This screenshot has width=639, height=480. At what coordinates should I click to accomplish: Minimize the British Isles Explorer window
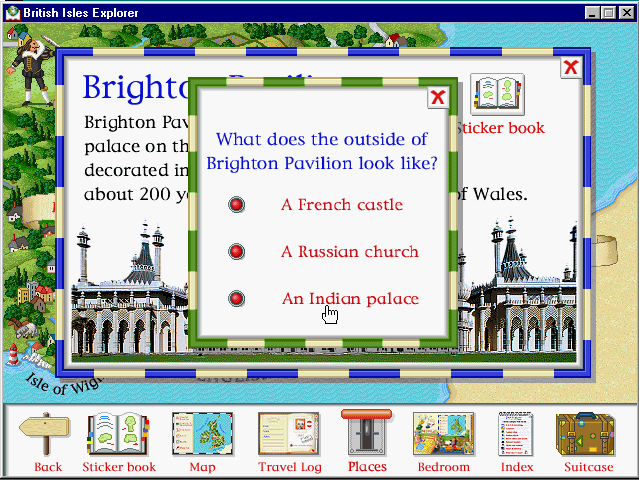tap(592, 13)
